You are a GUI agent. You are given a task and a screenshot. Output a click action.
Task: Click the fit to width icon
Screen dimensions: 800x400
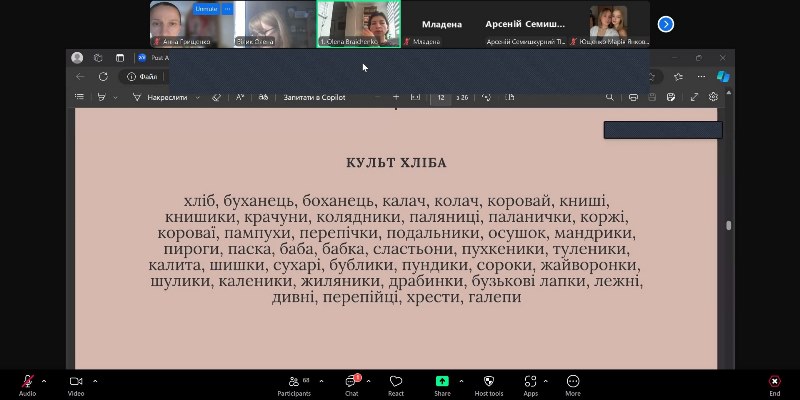[x=415, y=97]
